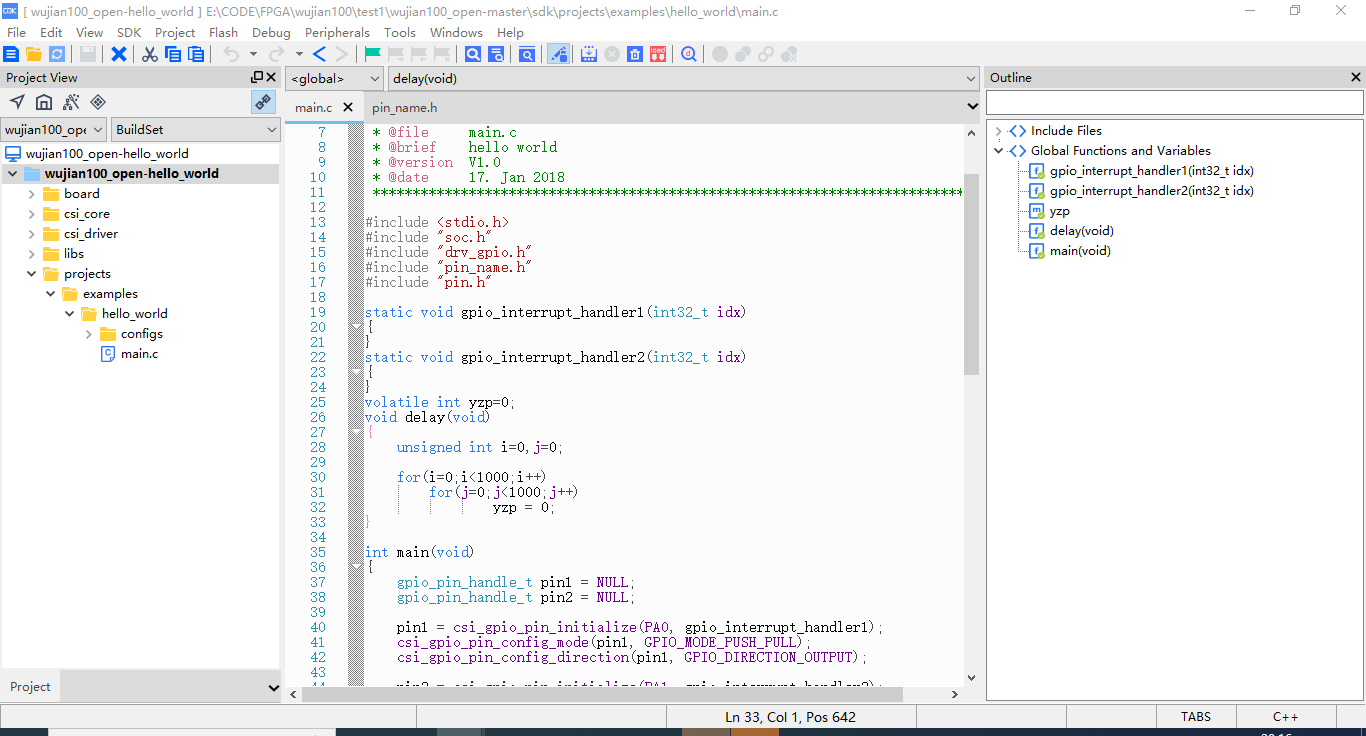This screenshot has height=736, width=1366.
Task: Collapse Global Functions and Variables node
Action: point(998,151)
